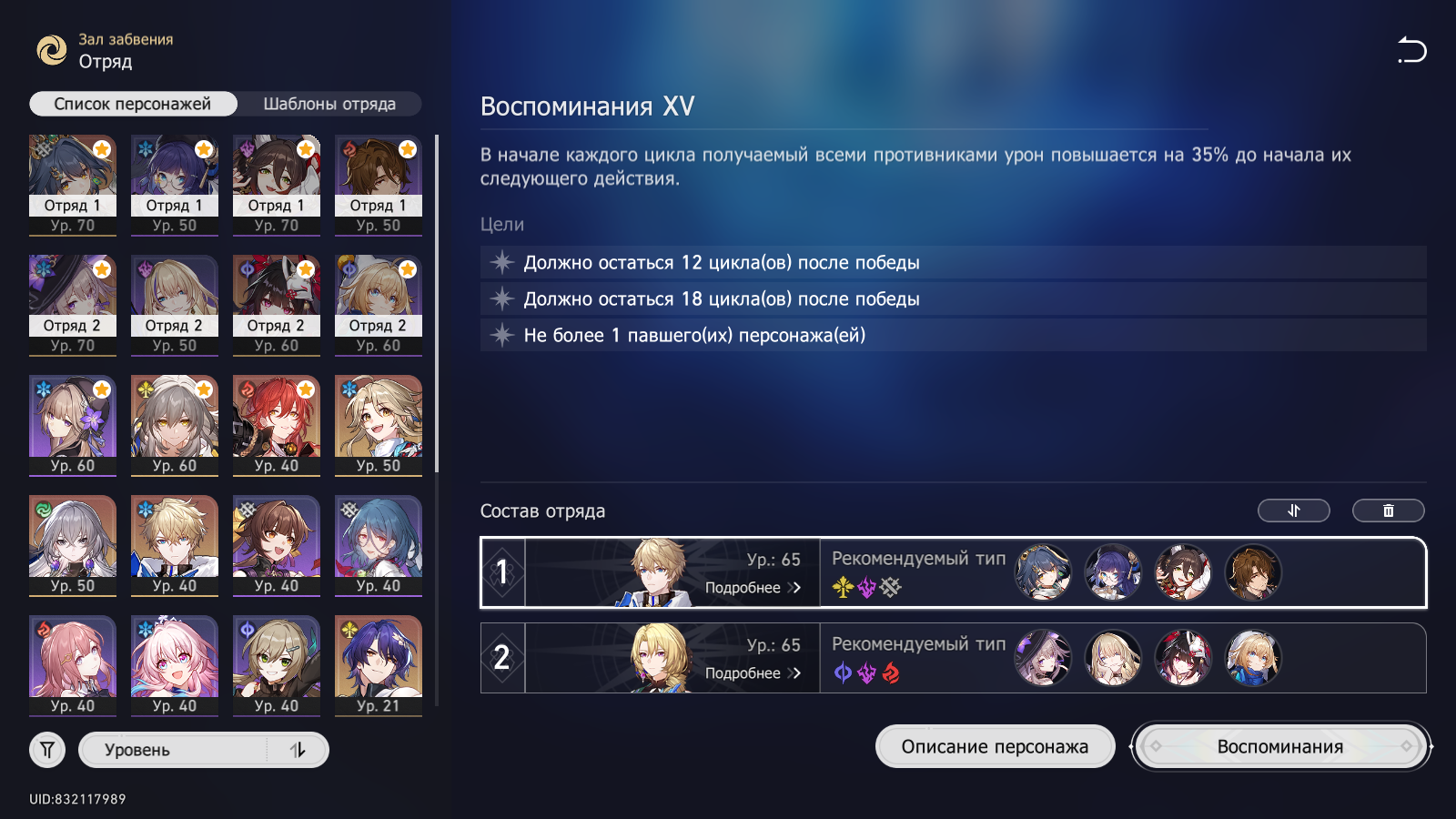Clear the squad with the trash icon
This screenshot has width=1456, height=819.
(x=1388, y=511)
